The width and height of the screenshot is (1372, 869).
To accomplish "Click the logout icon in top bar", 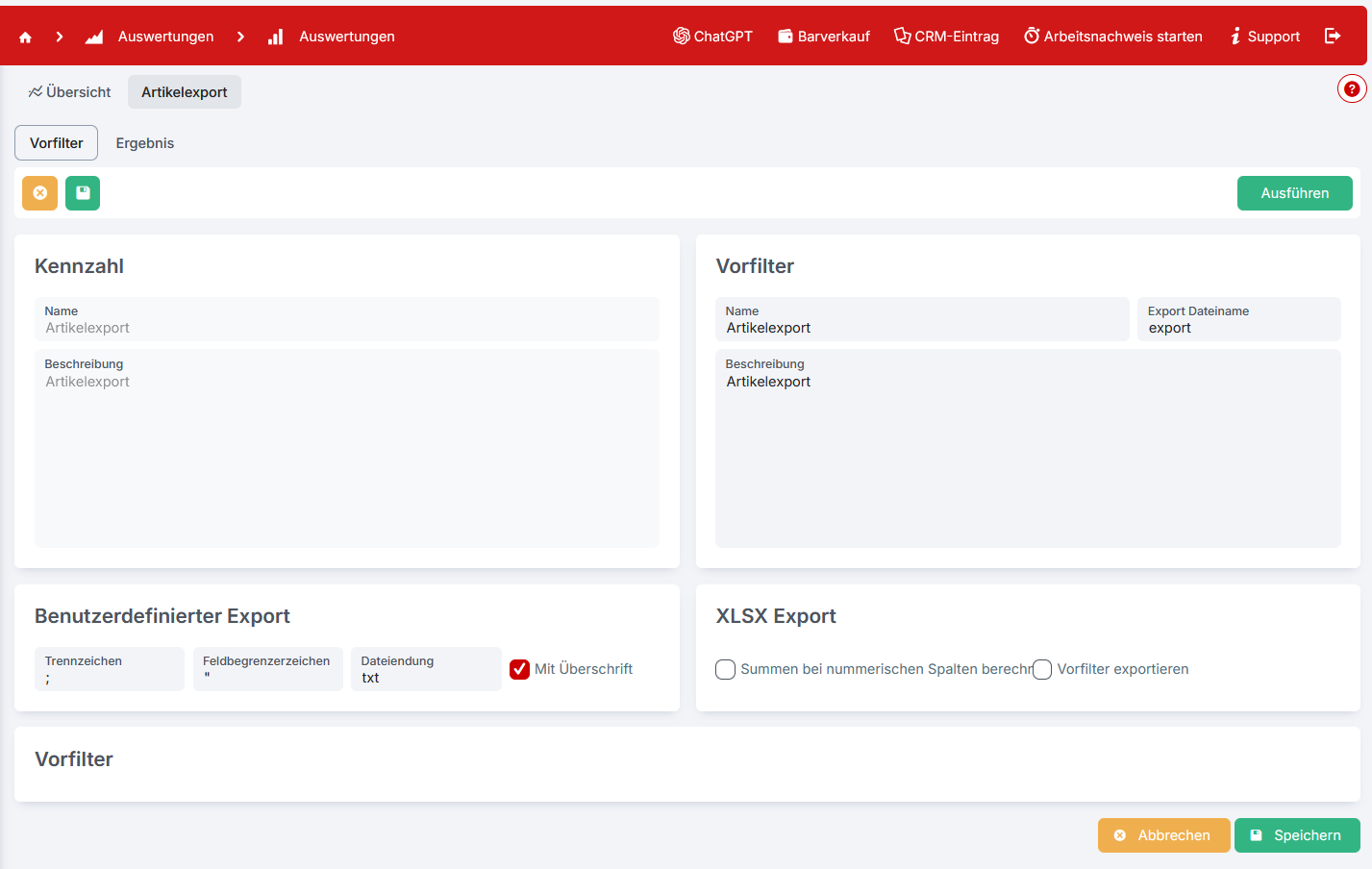I will click(x=1333, y=36).
